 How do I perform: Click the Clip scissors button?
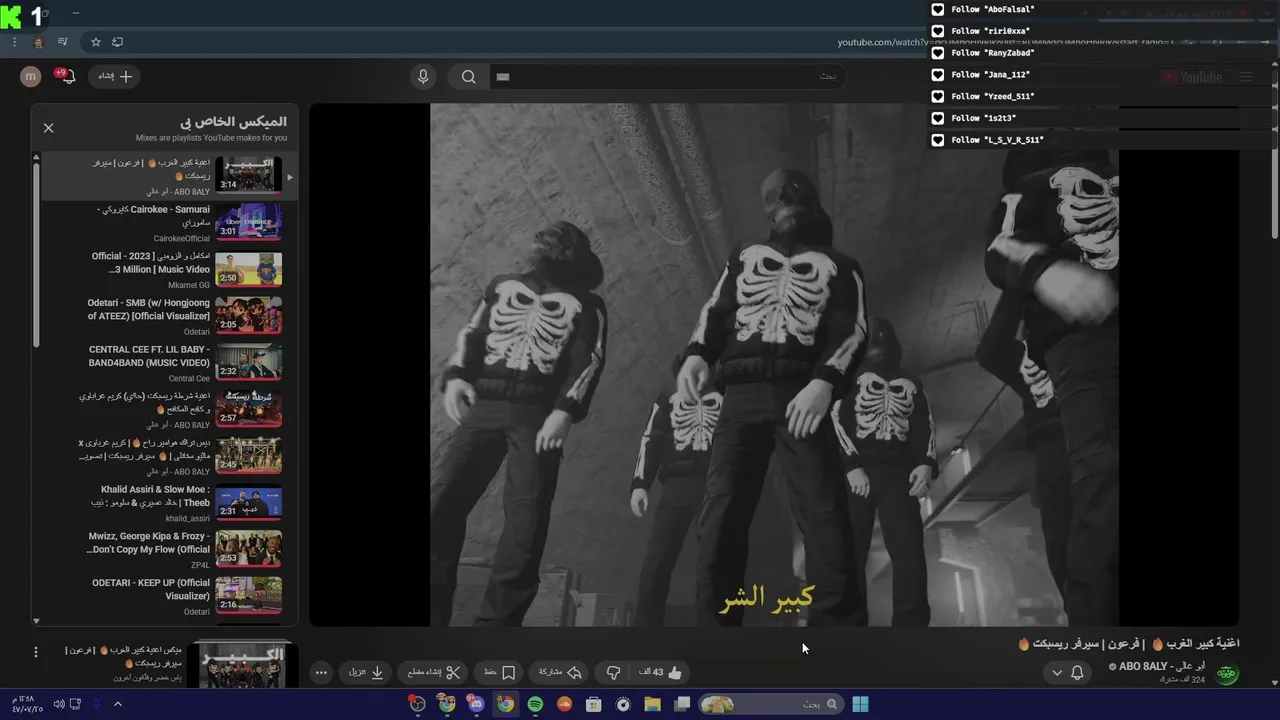(x=433, y=673)
